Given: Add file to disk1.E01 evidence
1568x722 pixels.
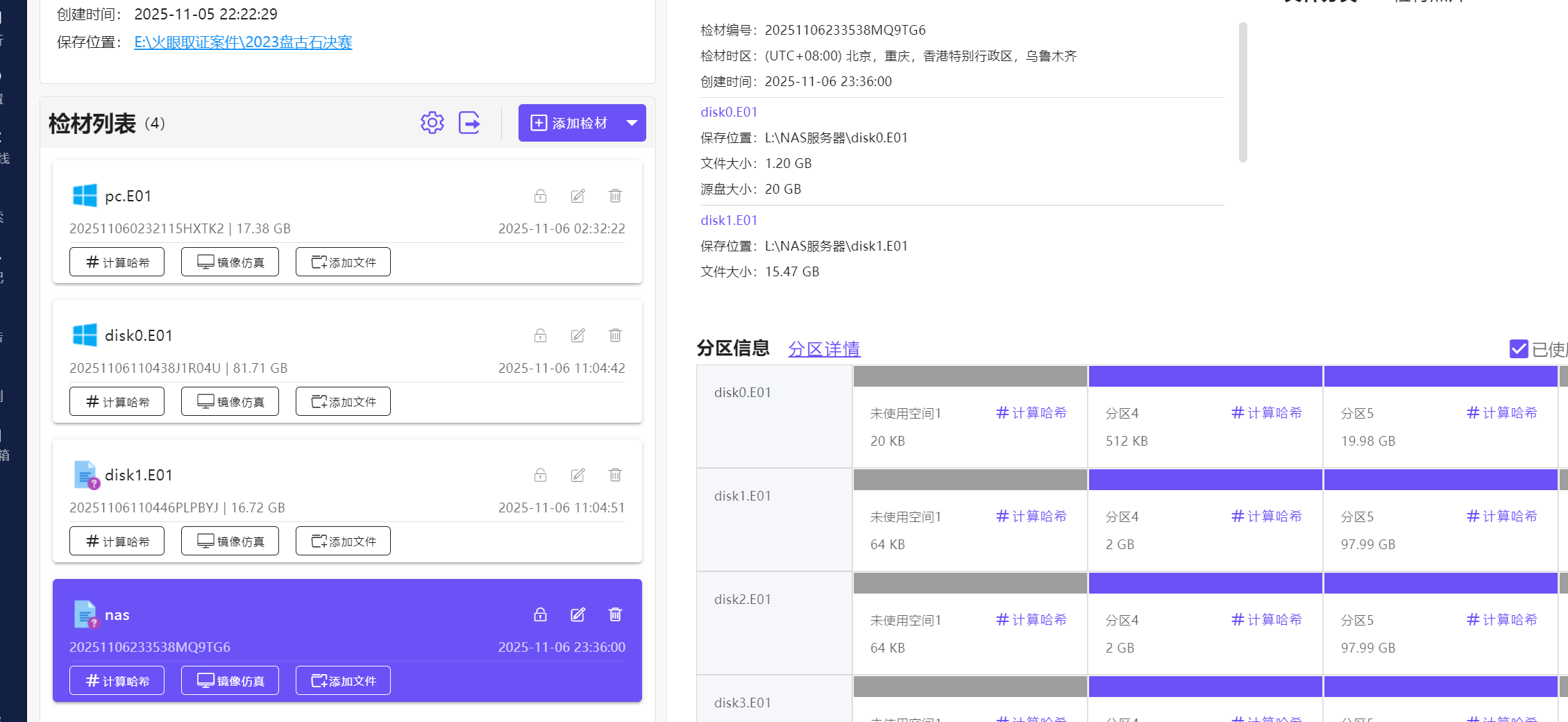Looking at the screenshot, I should [x=343, y=541].
